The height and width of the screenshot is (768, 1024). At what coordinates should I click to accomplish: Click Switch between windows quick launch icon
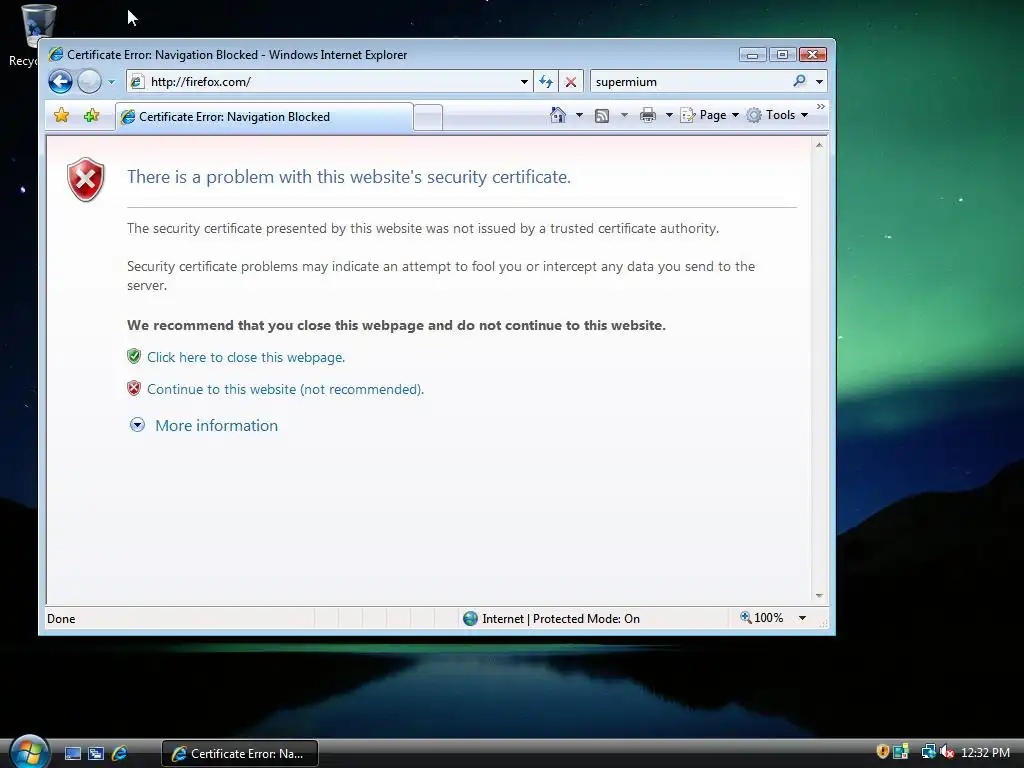[96, 754]
